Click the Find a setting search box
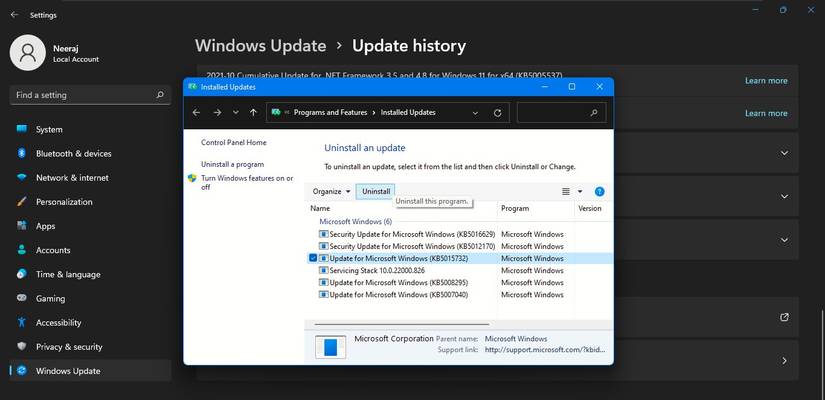This screenshot has width=825, height=400. pos(90,95)
